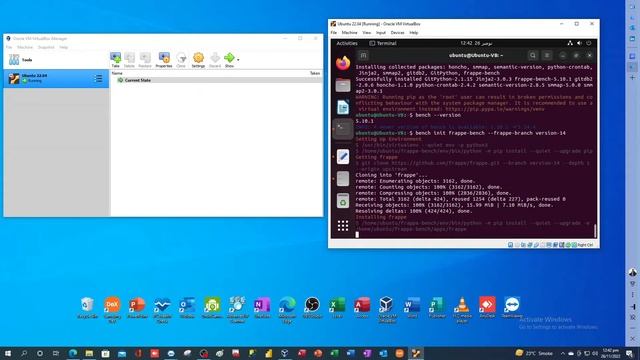
Task: Click the search icon in Terminal header
Action: 533,55
